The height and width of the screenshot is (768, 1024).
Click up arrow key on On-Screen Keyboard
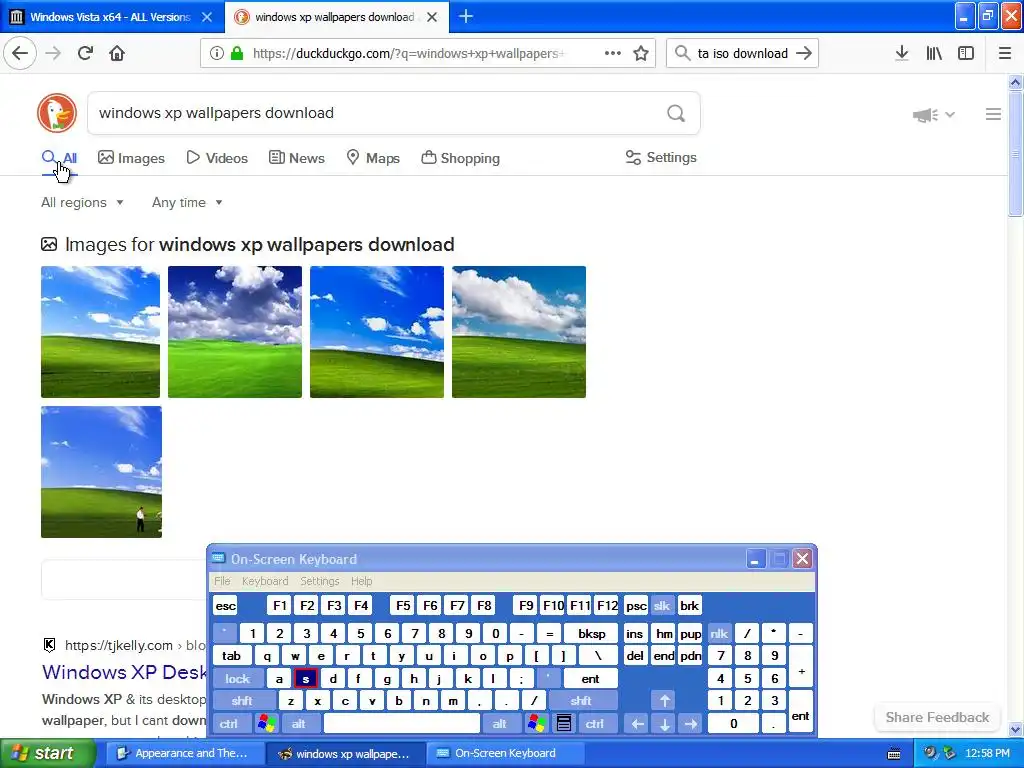[x=664, y=701]
